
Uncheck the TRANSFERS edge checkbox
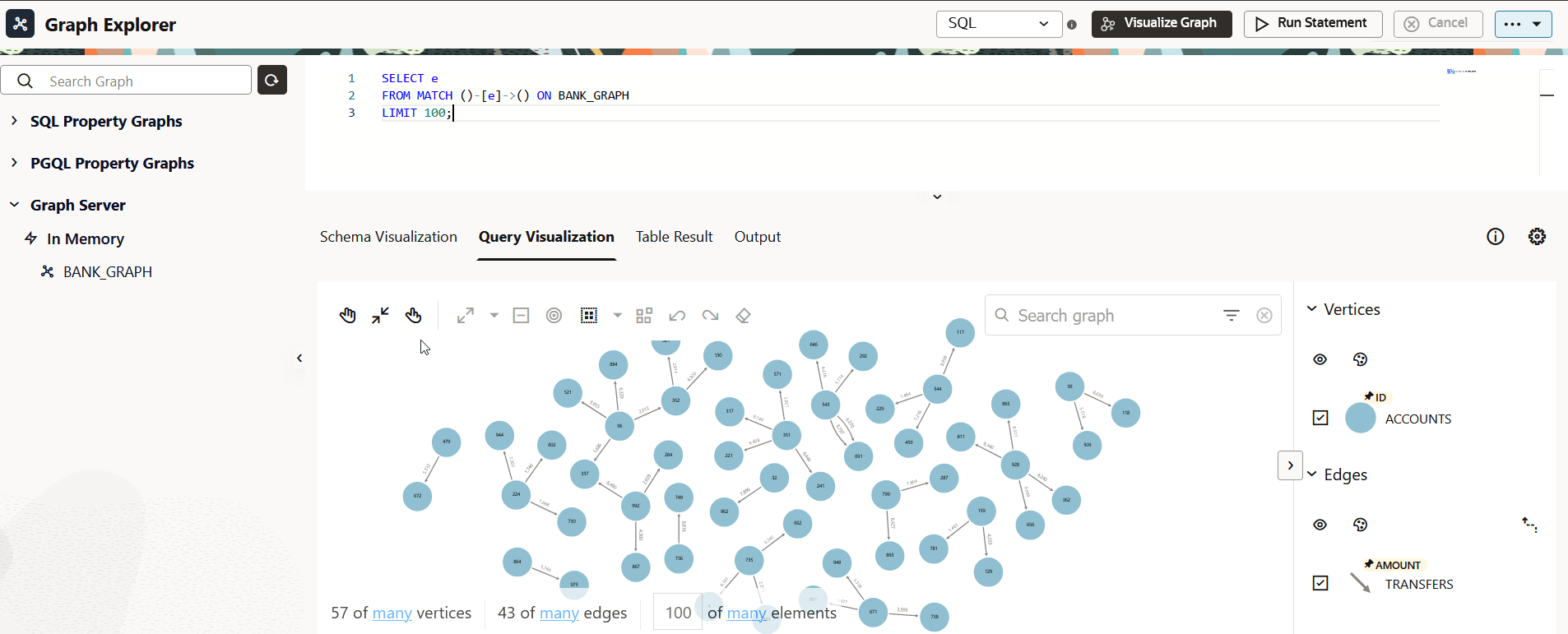(x=1320, y=583)
